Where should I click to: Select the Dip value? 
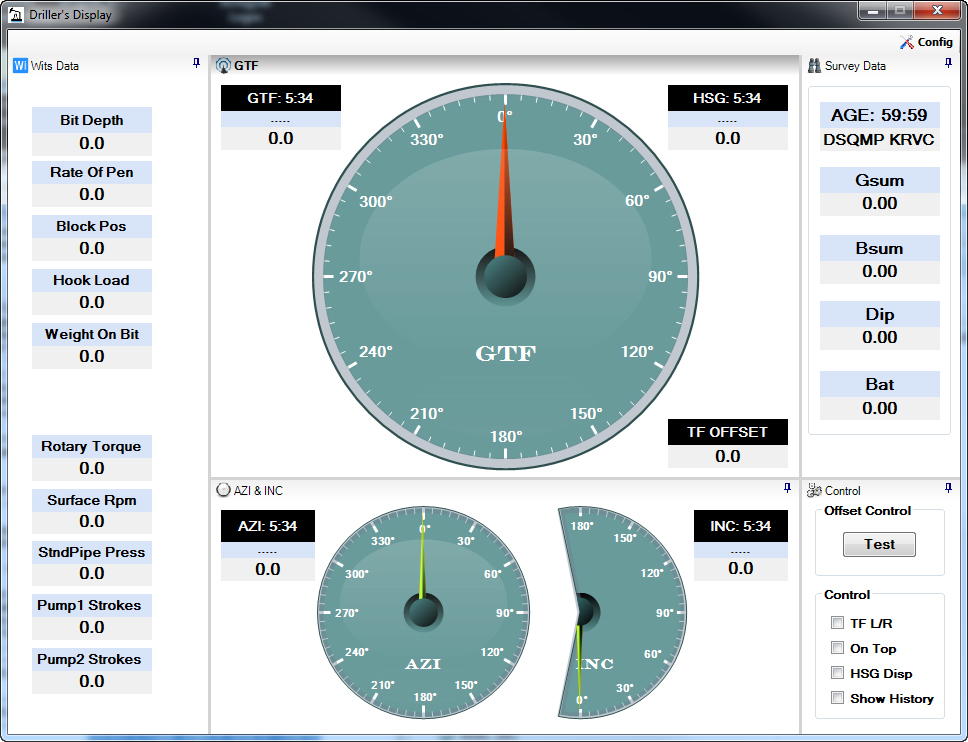(879, 338)
